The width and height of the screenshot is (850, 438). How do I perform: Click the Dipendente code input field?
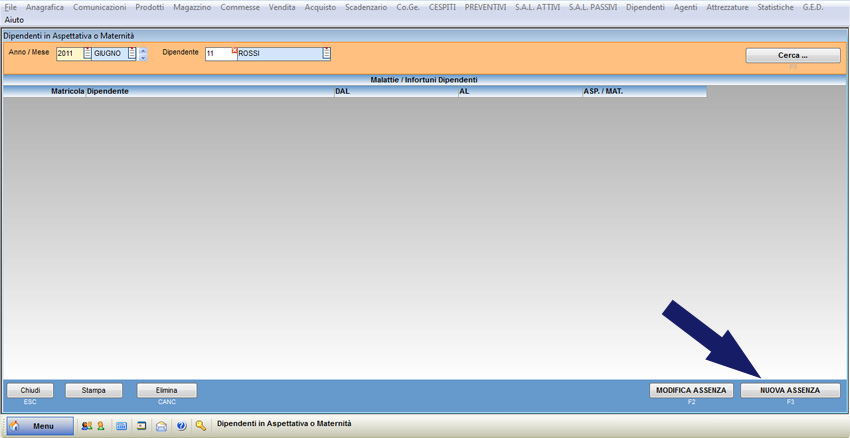218,55
